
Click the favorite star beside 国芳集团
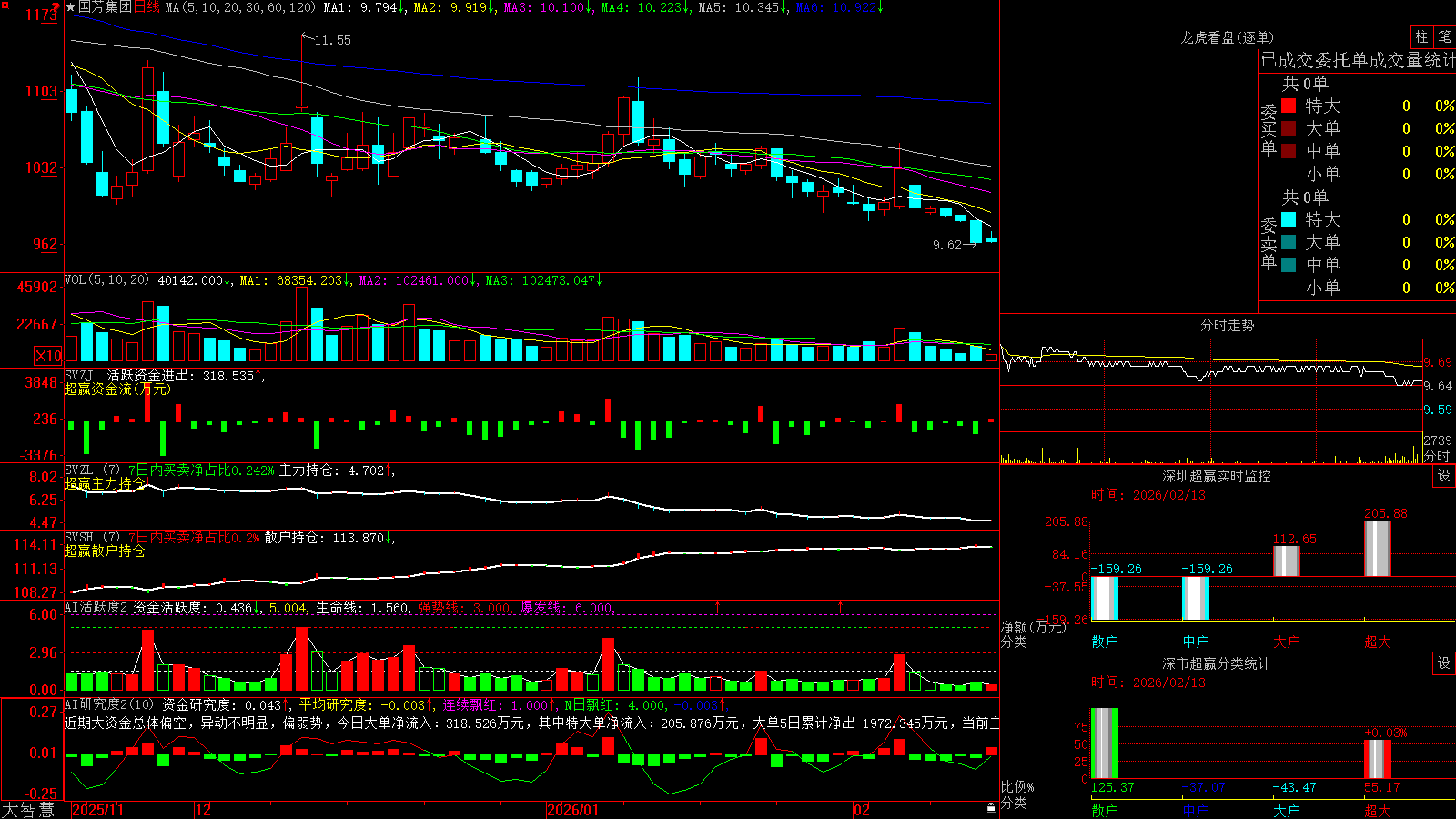click(71, 7)
